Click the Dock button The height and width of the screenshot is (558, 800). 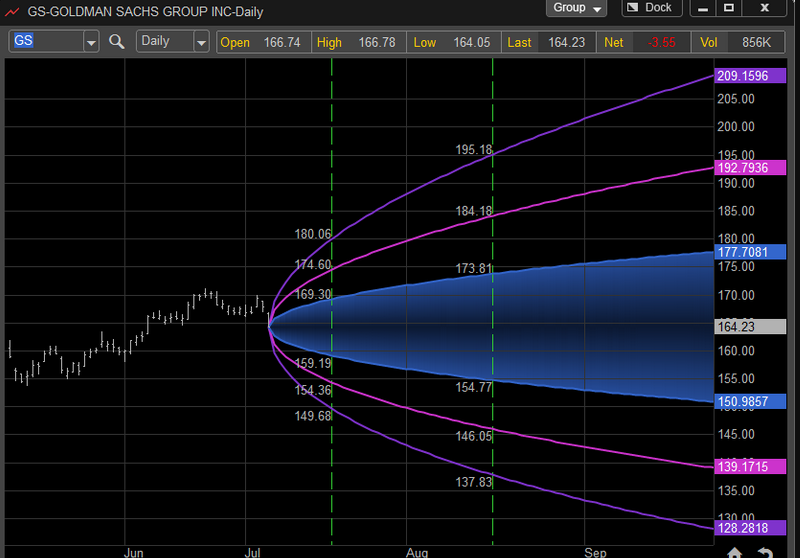click(x=652, y=8)
